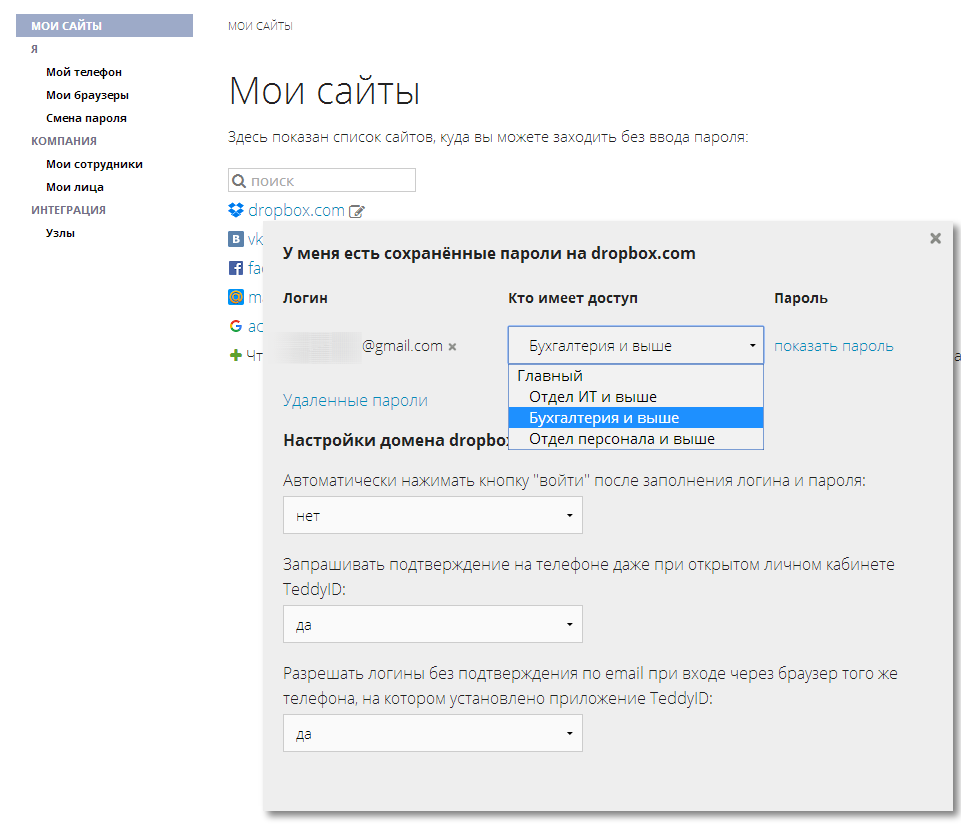Click the edit icon beside dropbox.com
The image size is (961, 835).
[357, 212]
